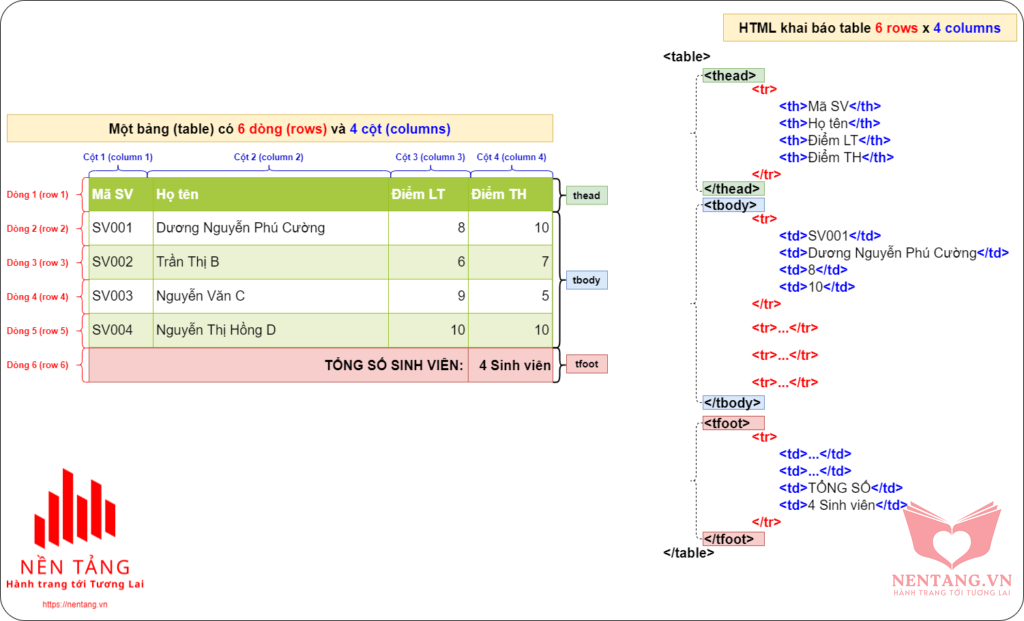Image resolution: width=1024 pixels, height=621 pixels.
Task: Click the '4 Sinh viên' footer cell
Action: [x=511, y=365]
